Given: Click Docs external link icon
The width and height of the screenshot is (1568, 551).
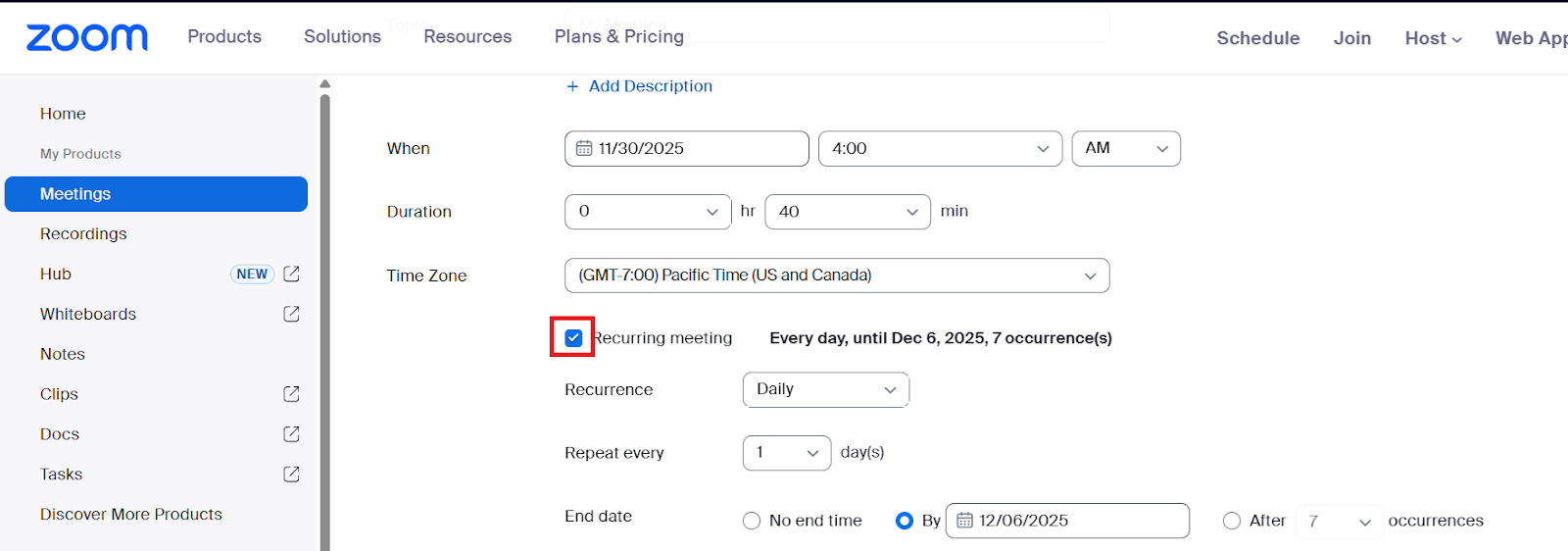Looking at the screenshot, I should click(x=291, y=434).
